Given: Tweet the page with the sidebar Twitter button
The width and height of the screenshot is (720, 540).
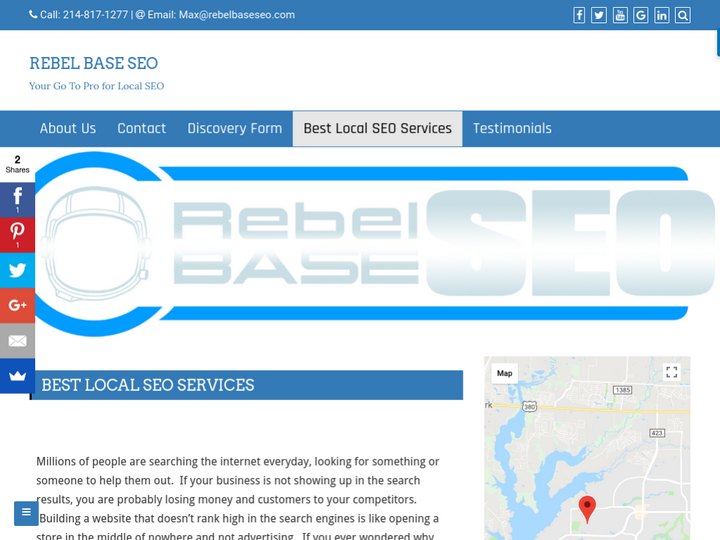Looking at the screenshot, I should (x=17, y=270).
